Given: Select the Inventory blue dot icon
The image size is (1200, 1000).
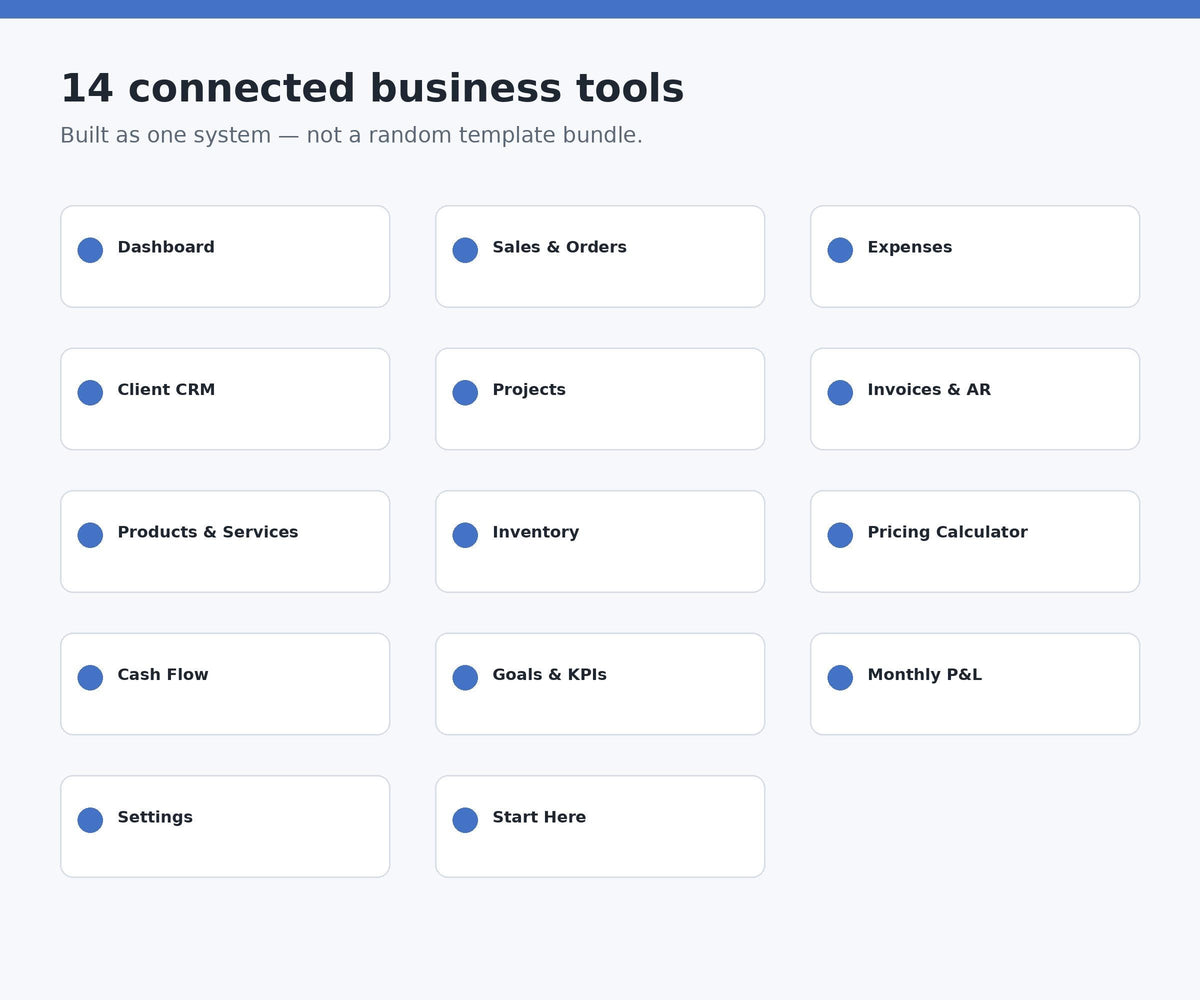Looking at the screenshot, I should click(465, 535).
